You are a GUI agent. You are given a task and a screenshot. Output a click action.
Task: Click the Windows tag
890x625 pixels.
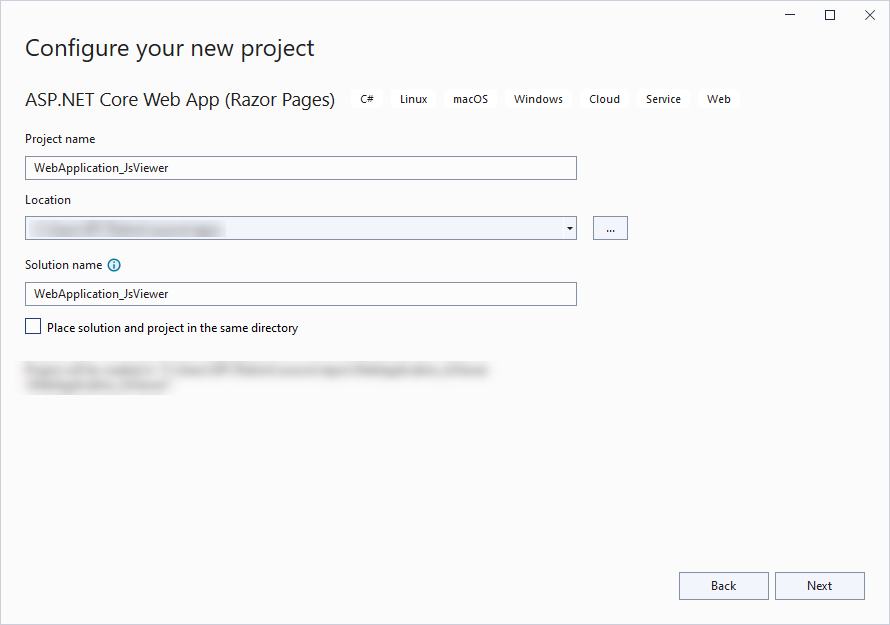(x=538, y=99)
